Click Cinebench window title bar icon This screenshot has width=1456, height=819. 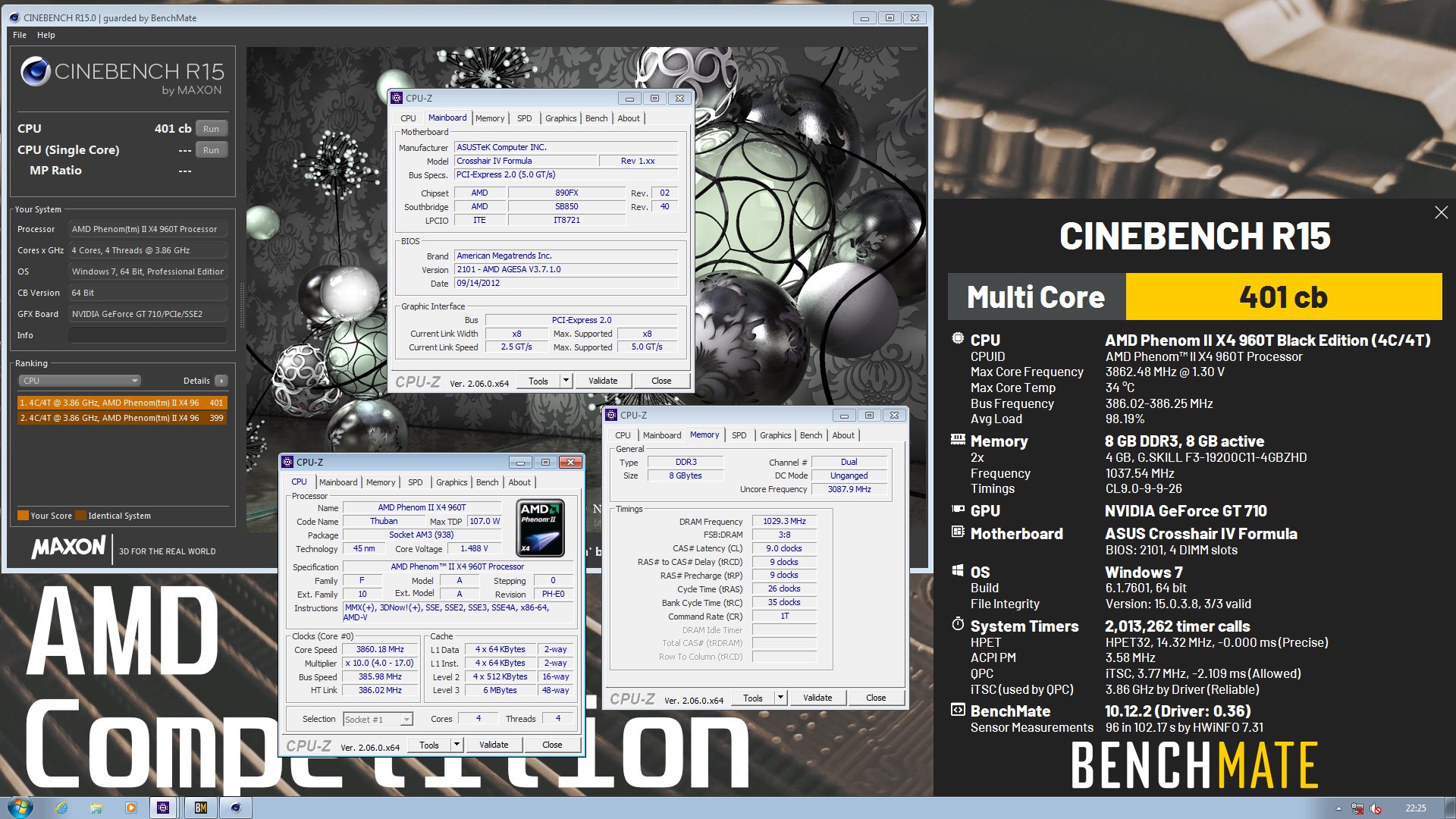coord(14,17)
